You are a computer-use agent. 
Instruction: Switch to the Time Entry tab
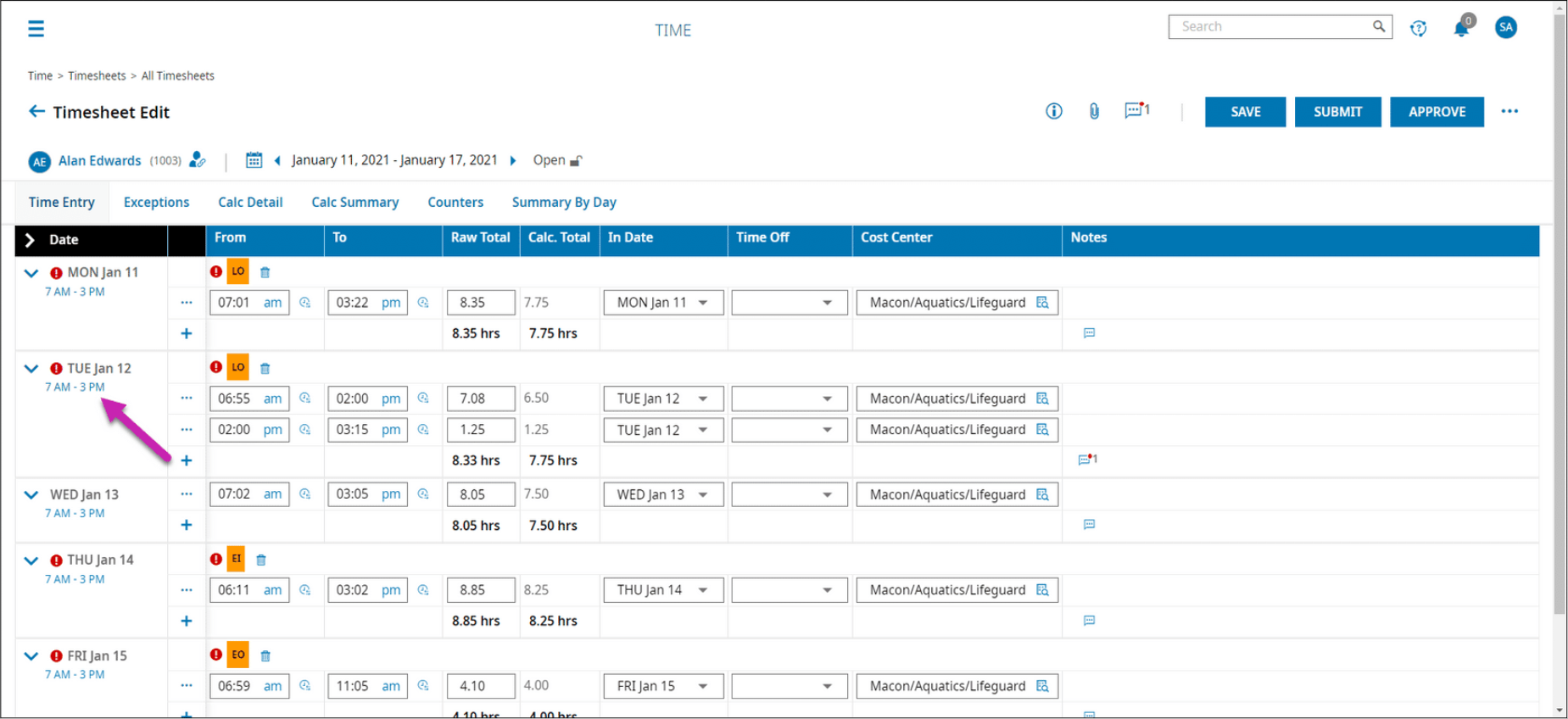[x=62, y=202]
